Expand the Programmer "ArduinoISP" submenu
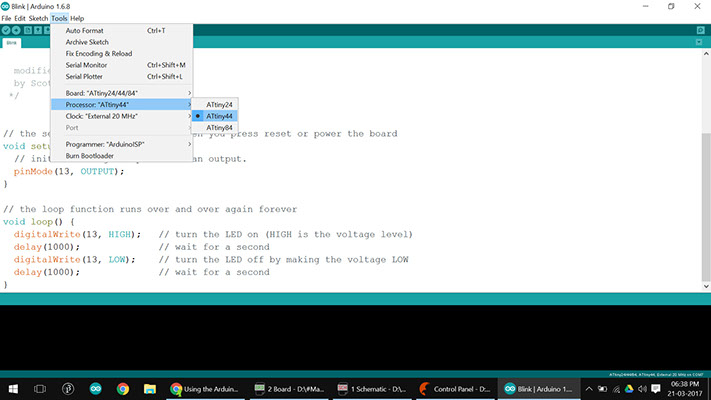This screenshot has height=400, width=711. 122,144
